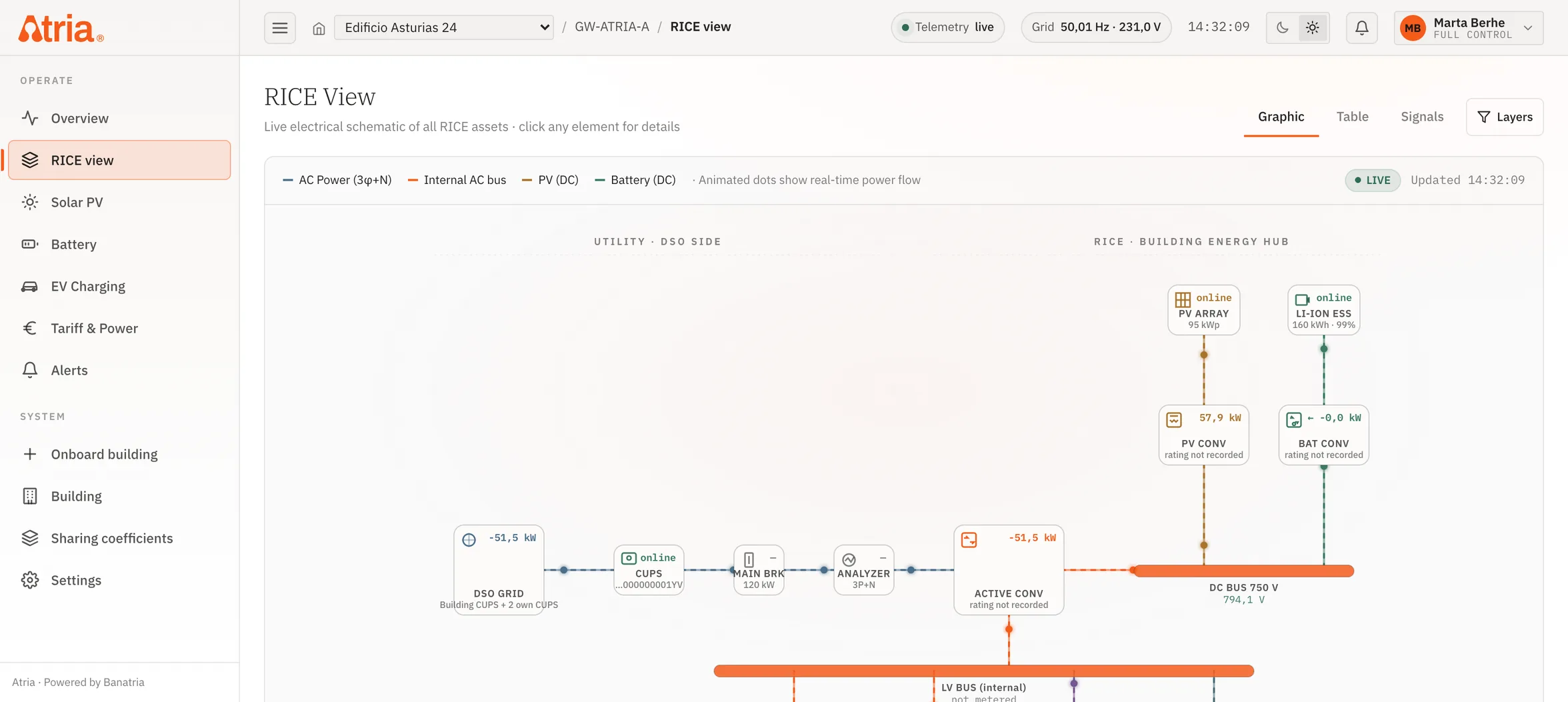Click Onboard building plus icon
This screenshot has width=1568, height=702.
coord(29,454)
